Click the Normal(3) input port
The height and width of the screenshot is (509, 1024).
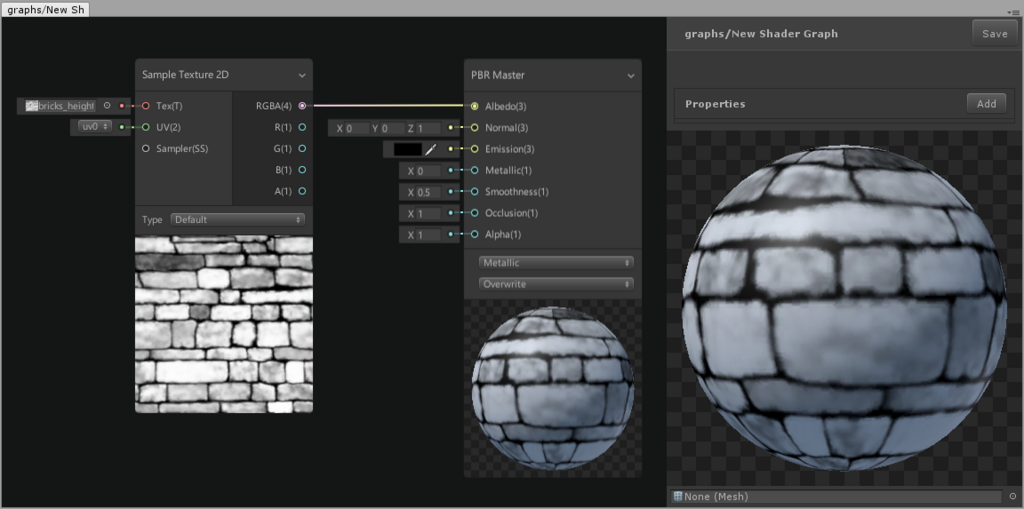[474, 128]
